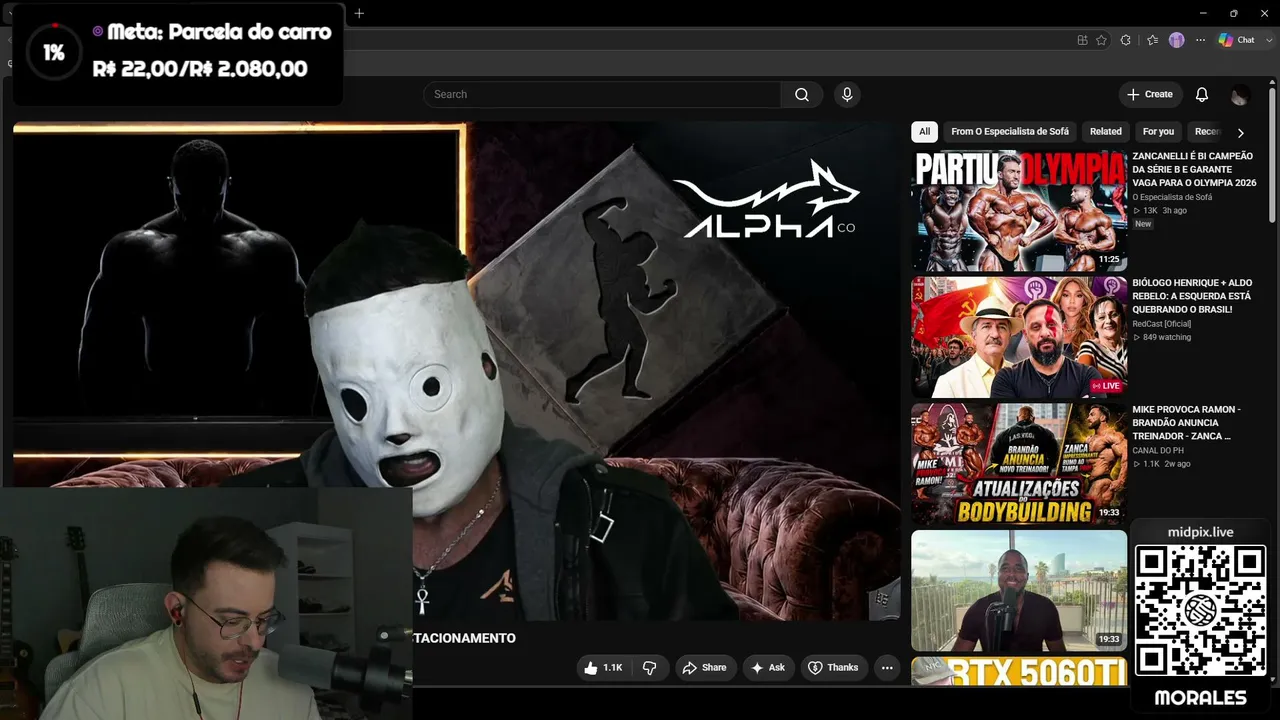Screen dimensions: 1280x720
Task: Click the Ask button
Action: [768, 667]
